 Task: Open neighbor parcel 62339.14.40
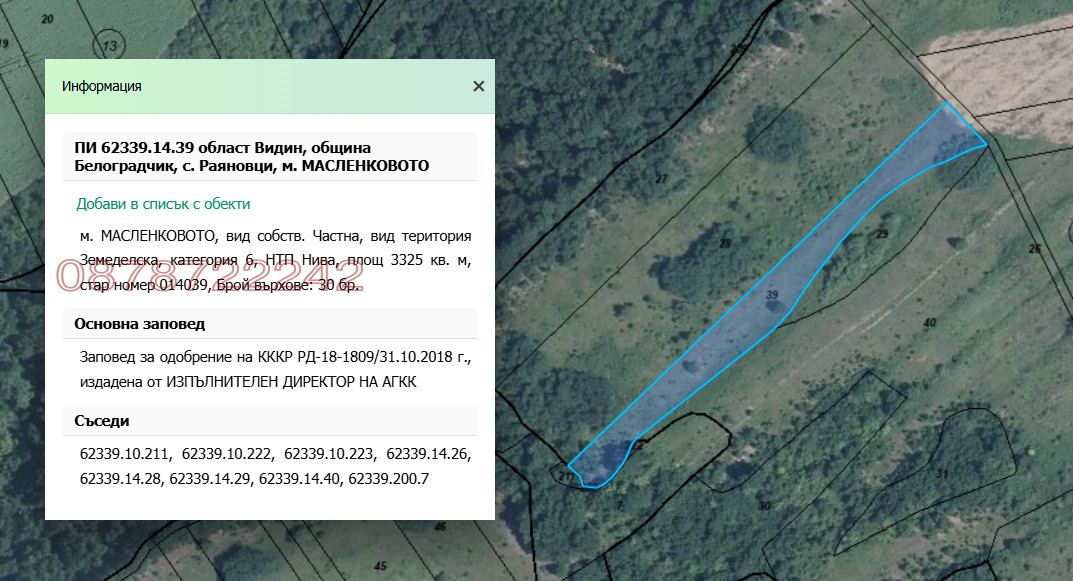pos(300,479)
